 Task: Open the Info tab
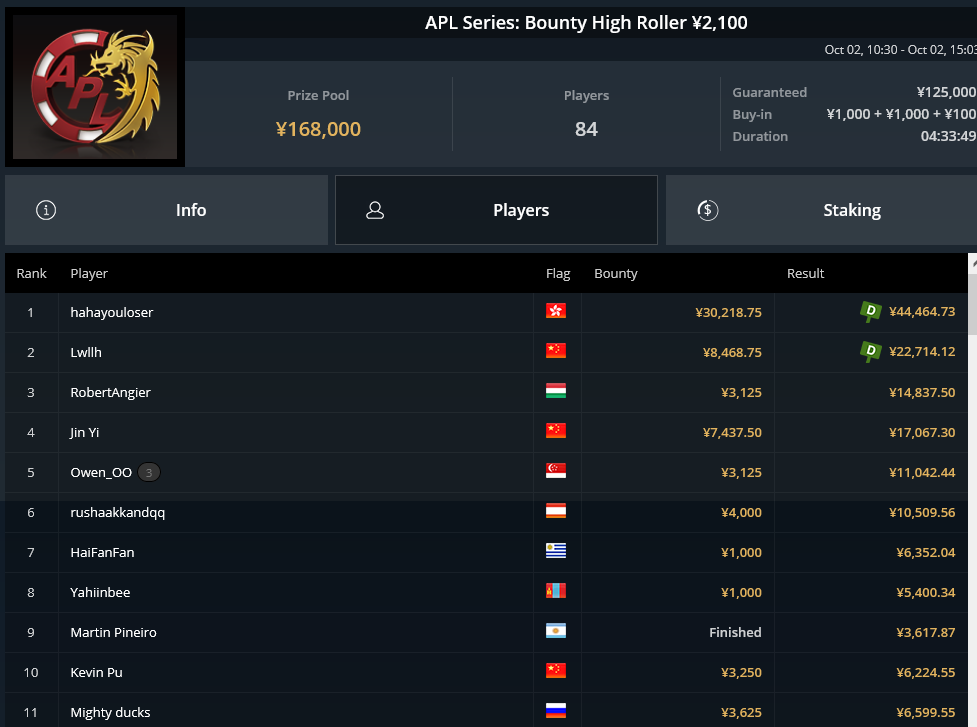(x=166, y=210)
